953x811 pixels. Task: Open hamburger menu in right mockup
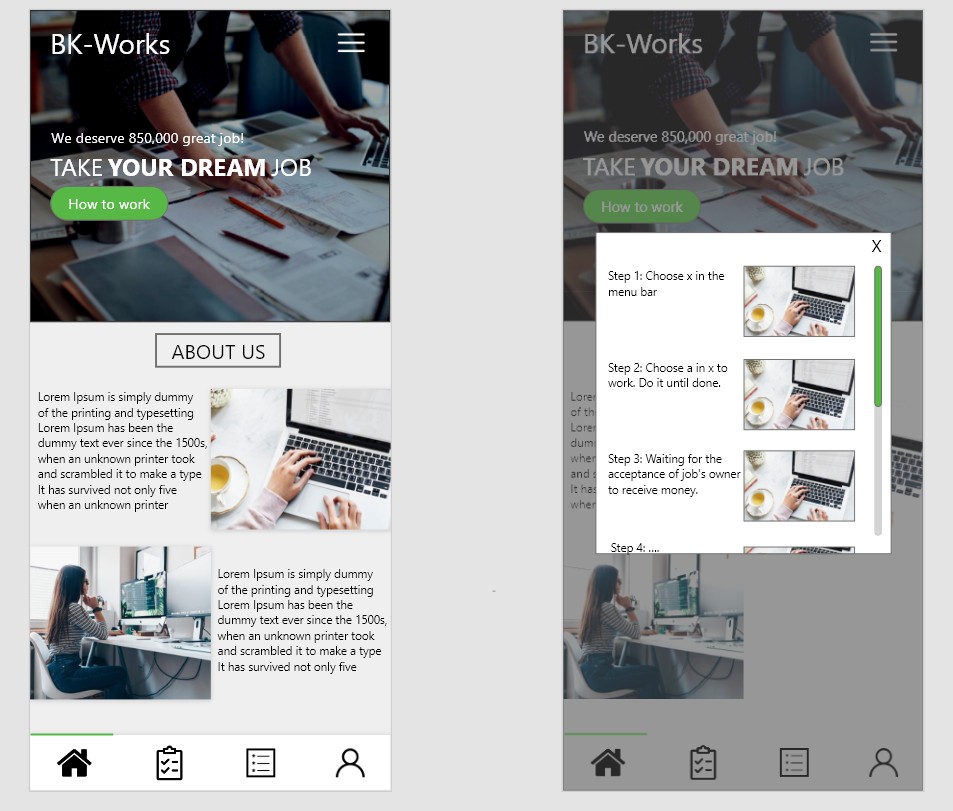(x=884, y=42)
